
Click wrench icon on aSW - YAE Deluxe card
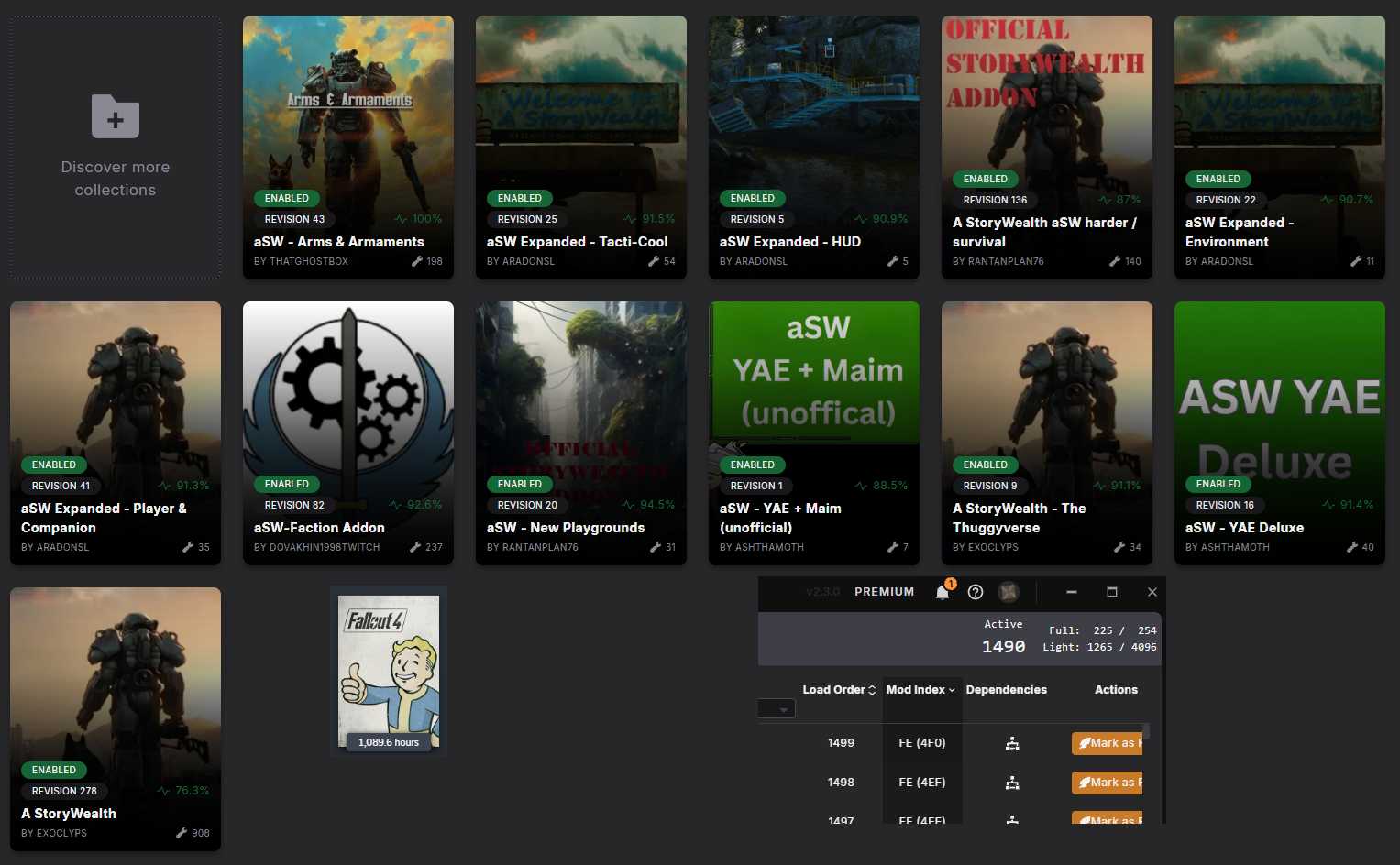(x=1352, y=547)
